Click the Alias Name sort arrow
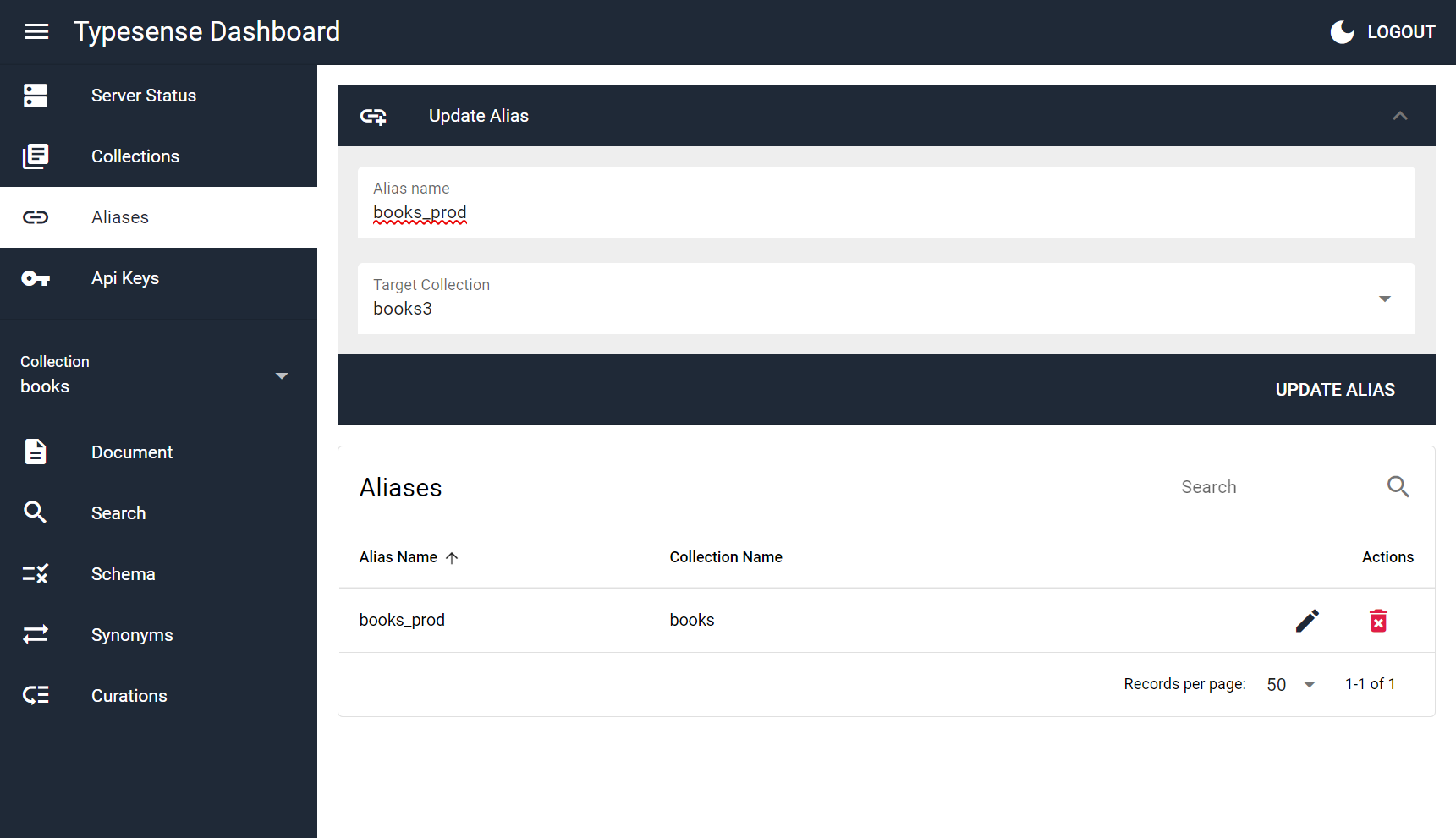 (452, 558)
